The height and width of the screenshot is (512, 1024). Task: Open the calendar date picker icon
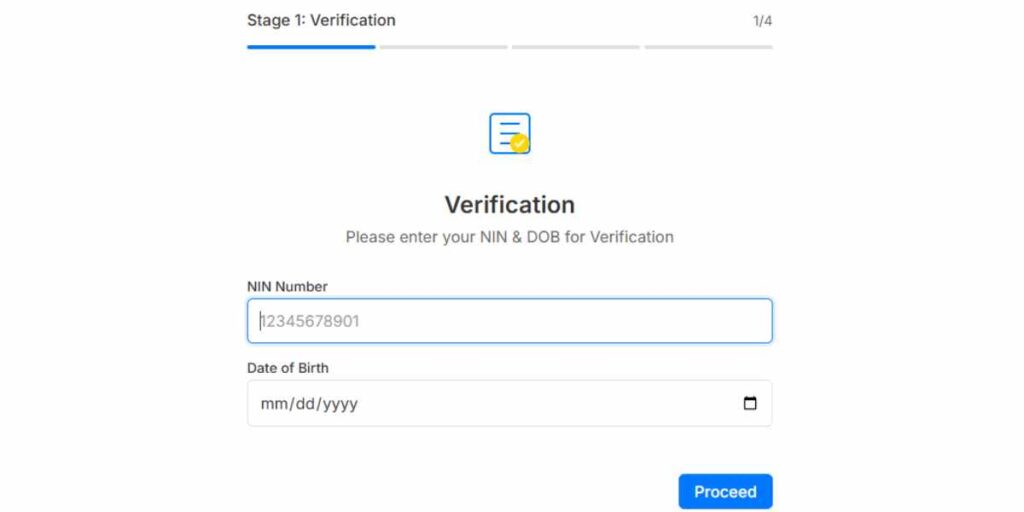click(x=750, y=404)
